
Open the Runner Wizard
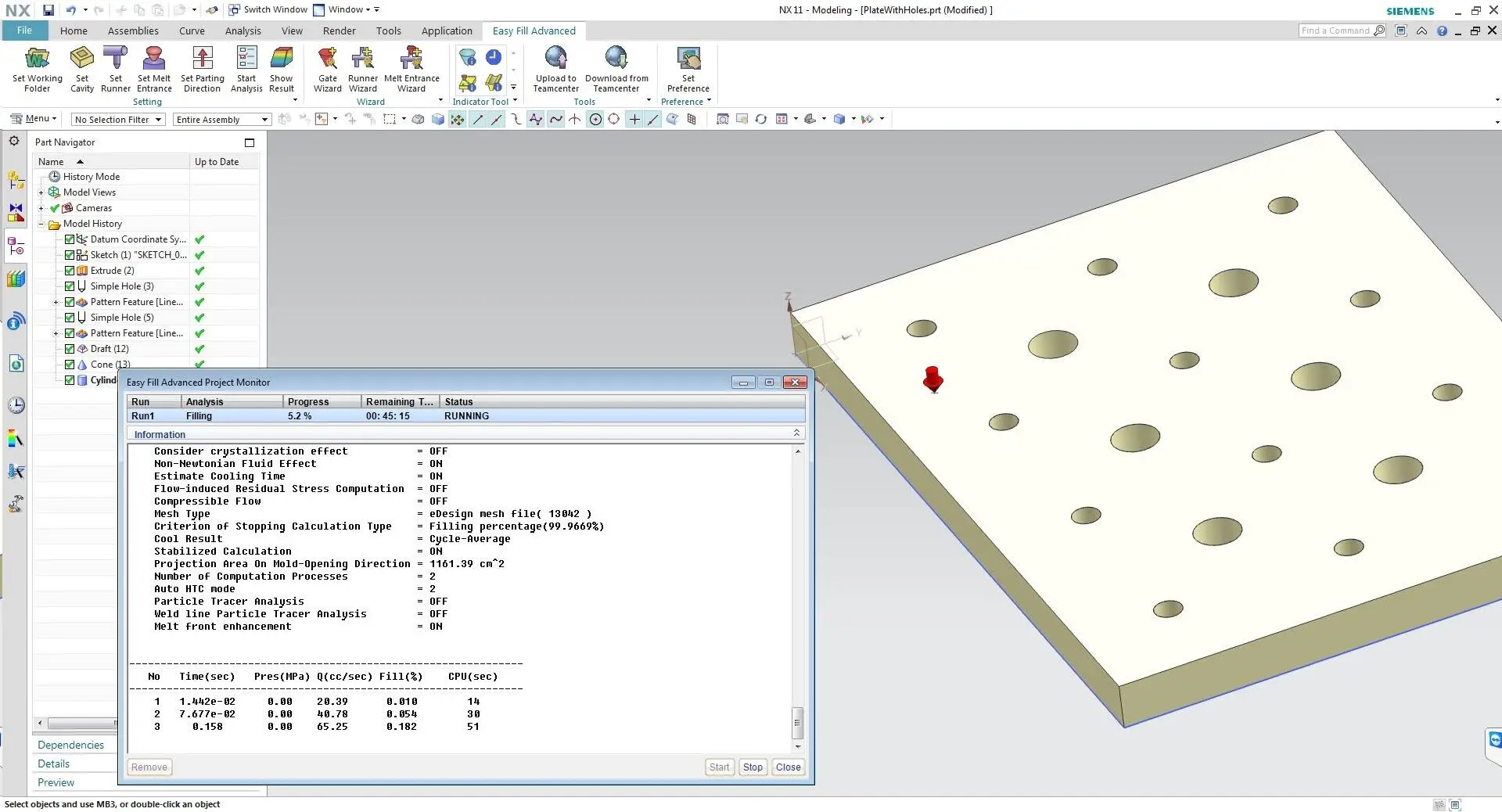coord(363,69)
